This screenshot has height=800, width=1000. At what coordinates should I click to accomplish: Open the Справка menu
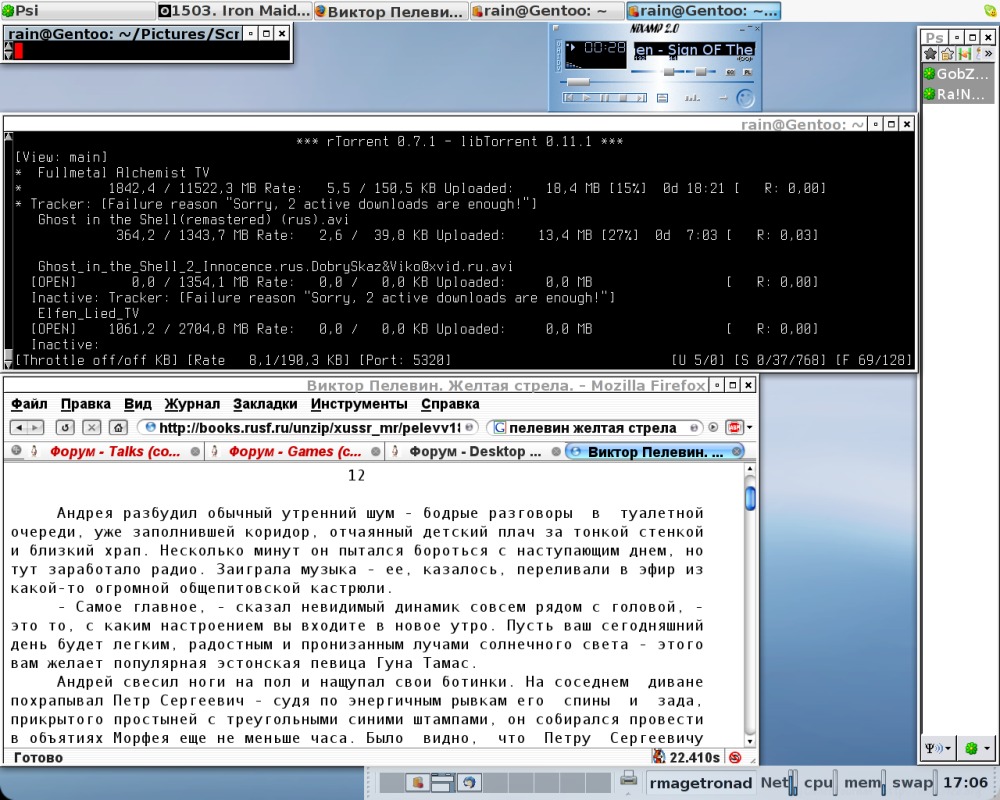coord(450,404)
